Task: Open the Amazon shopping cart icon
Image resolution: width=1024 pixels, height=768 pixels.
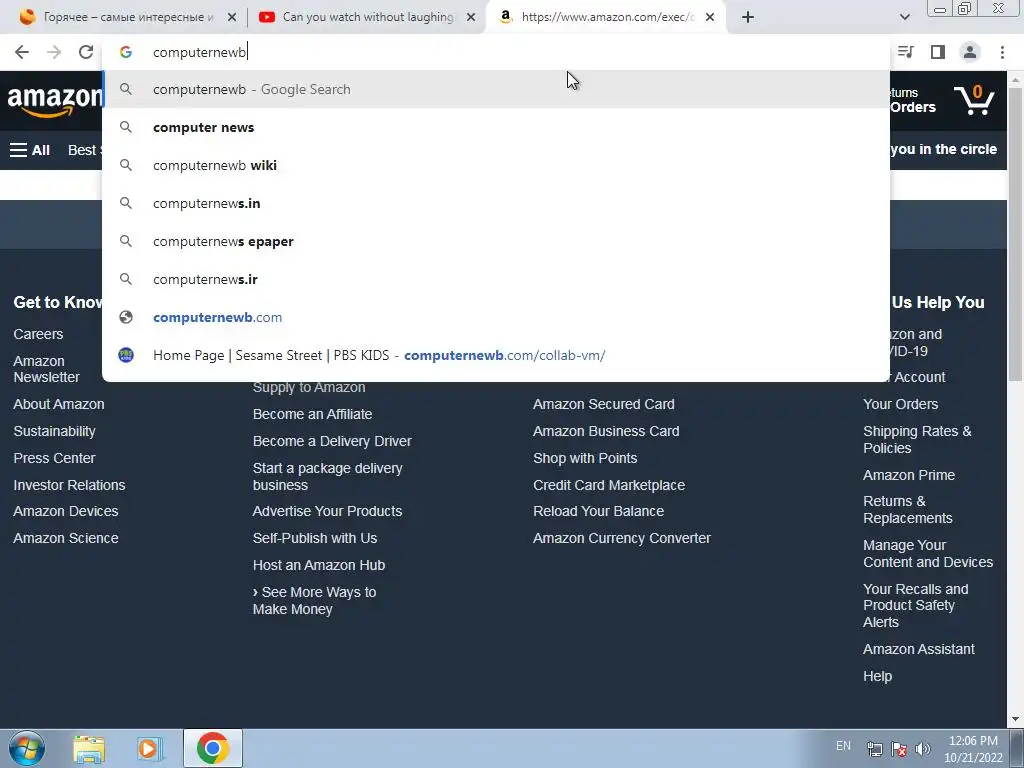Action: point(974,101)
